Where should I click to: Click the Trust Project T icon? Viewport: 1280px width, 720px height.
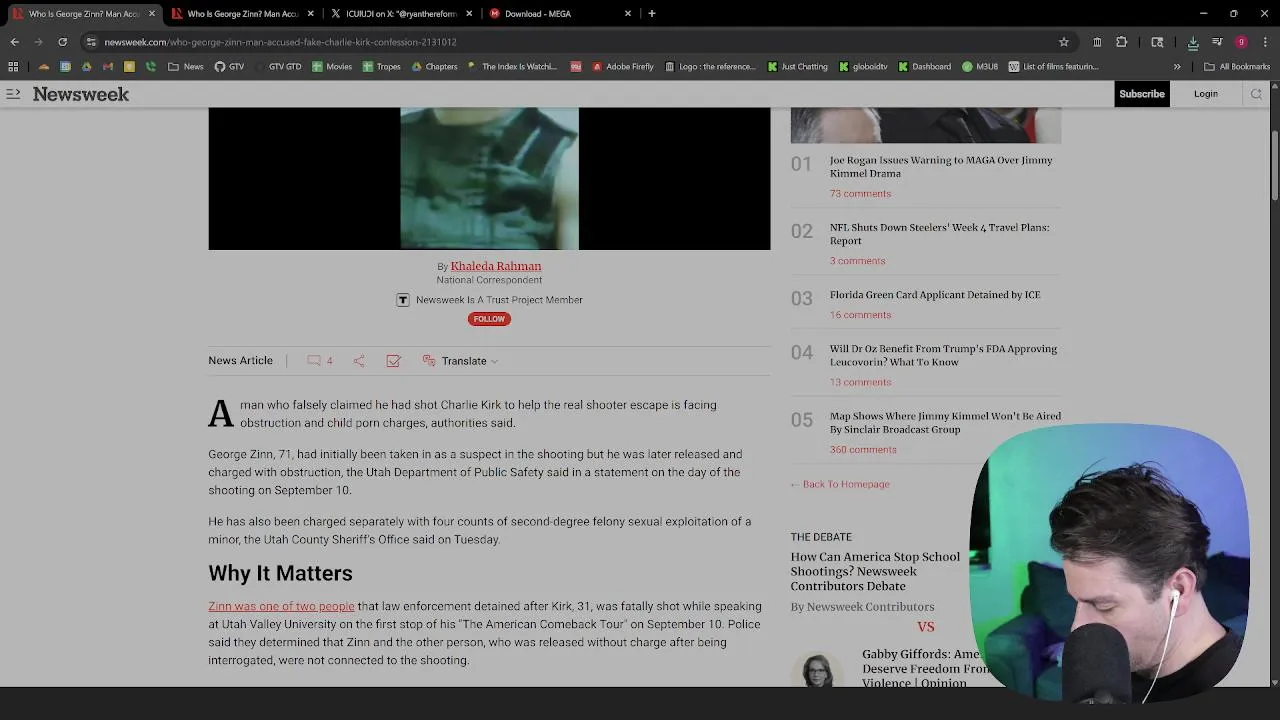pos(403,300)
